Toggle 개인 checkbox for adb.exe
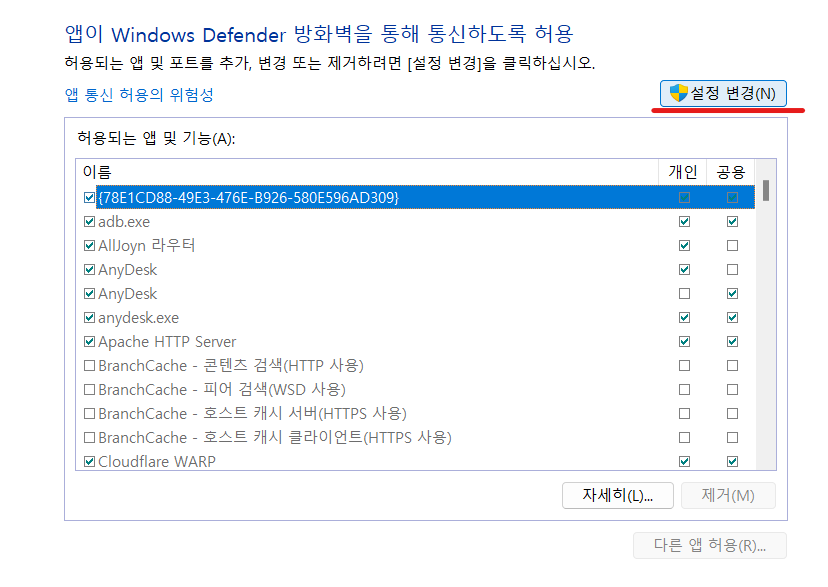The width and height of the screenshot is (828, 587). (x=684, y=222)
